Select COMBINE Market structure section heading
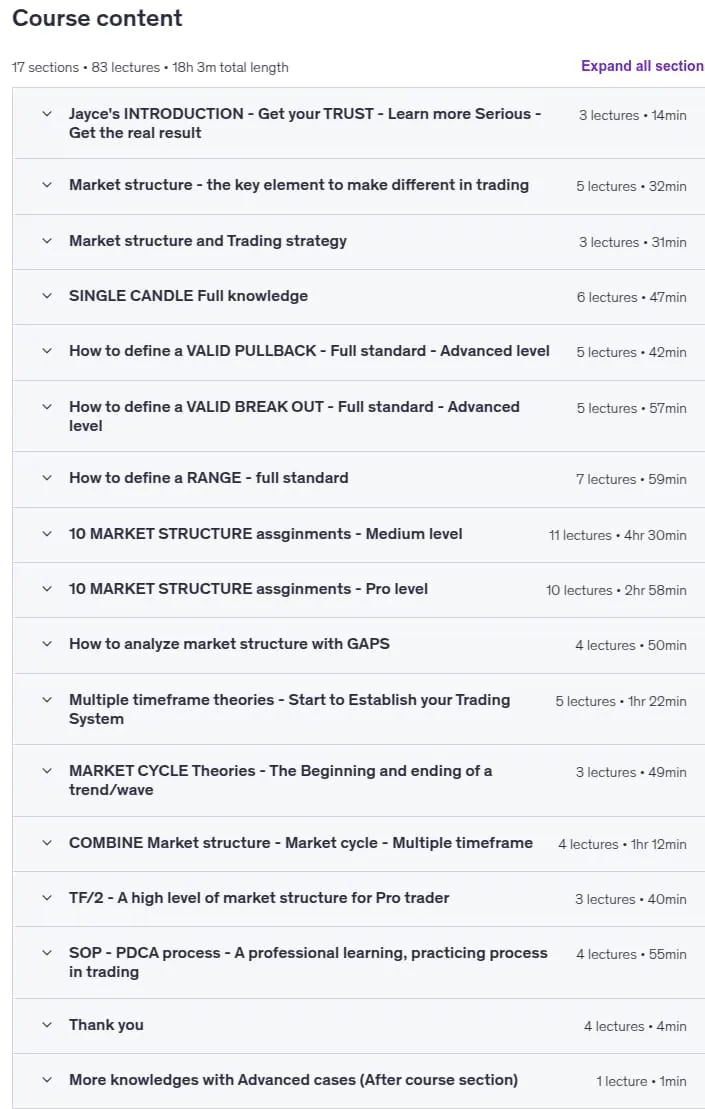Viewport: 705px width, 1109px height. click(301, 842)
